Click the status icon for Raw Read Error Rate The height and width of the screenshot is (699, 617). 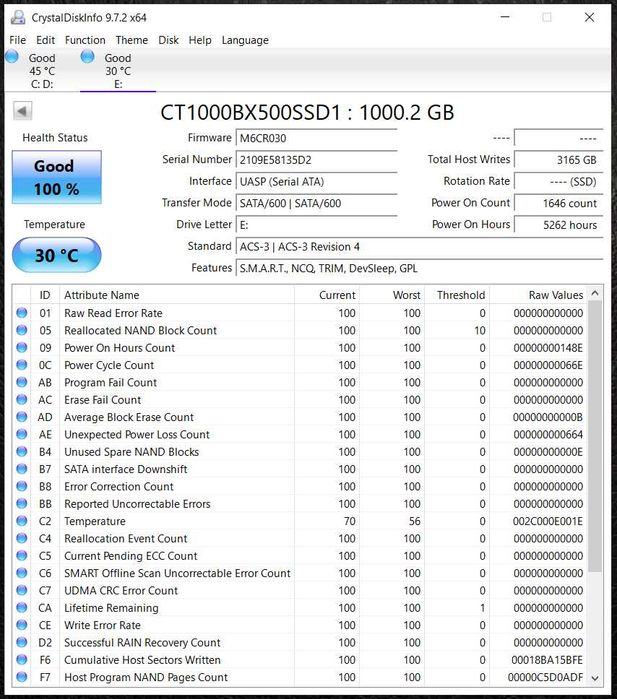pos(21,312)
